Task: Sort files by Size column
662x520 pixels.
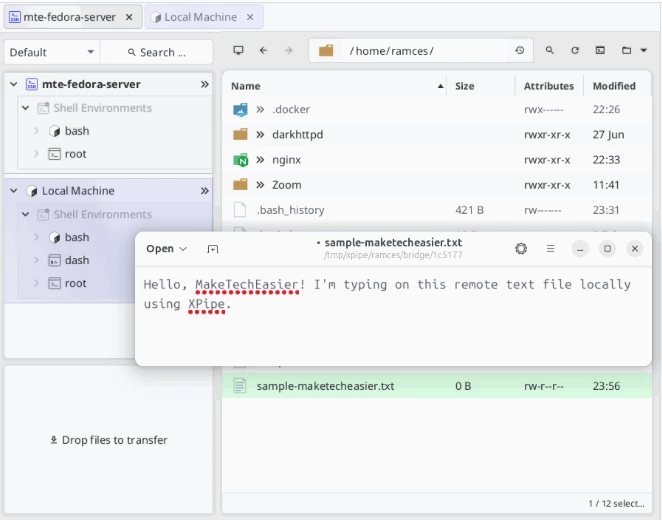Action: (480, 86)
